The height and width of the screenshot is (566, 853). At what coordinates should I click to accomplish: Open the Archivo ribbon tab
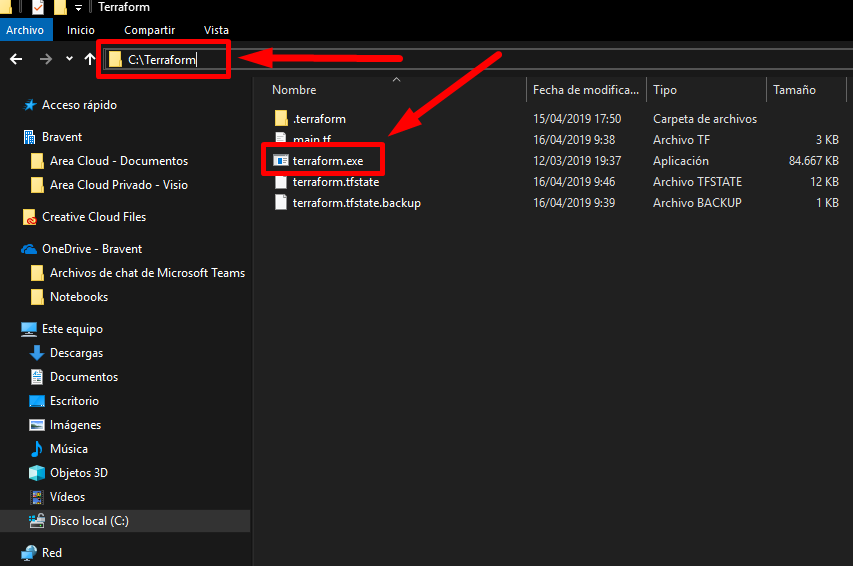tap(25, 30)
